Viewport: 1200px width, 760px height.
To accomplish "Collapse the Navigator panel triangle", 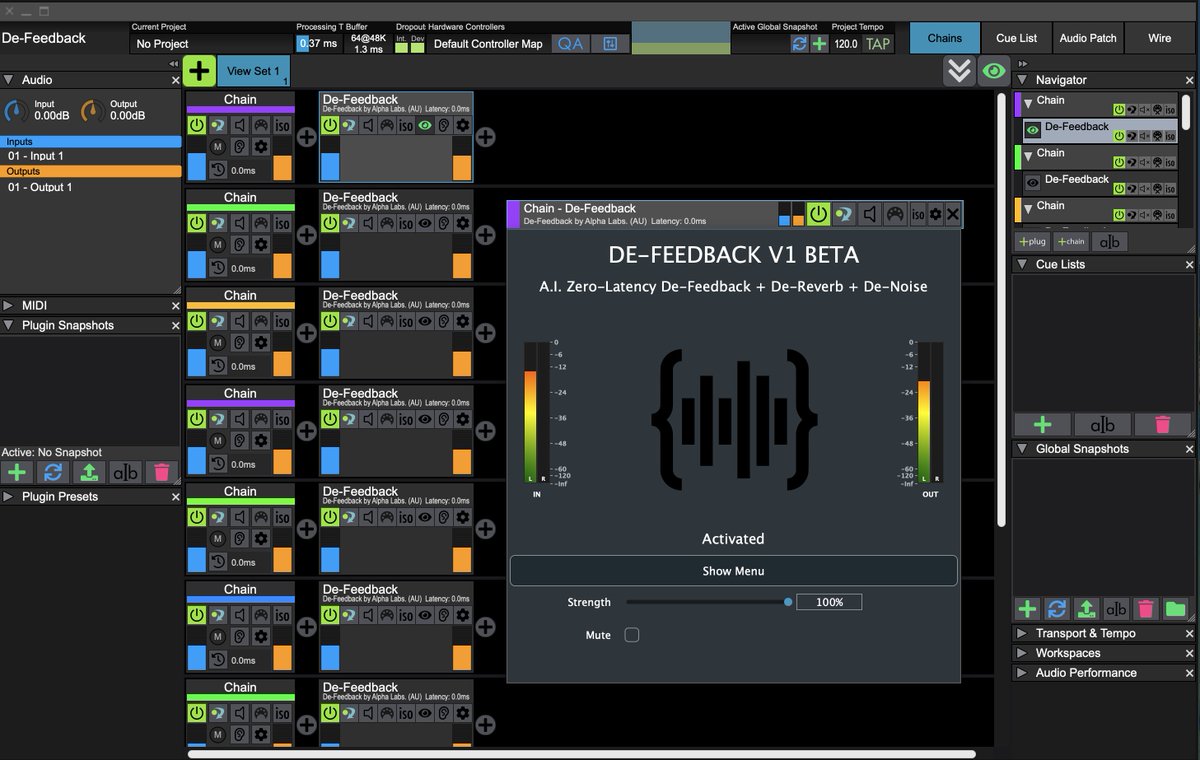I will point(1022,80).
